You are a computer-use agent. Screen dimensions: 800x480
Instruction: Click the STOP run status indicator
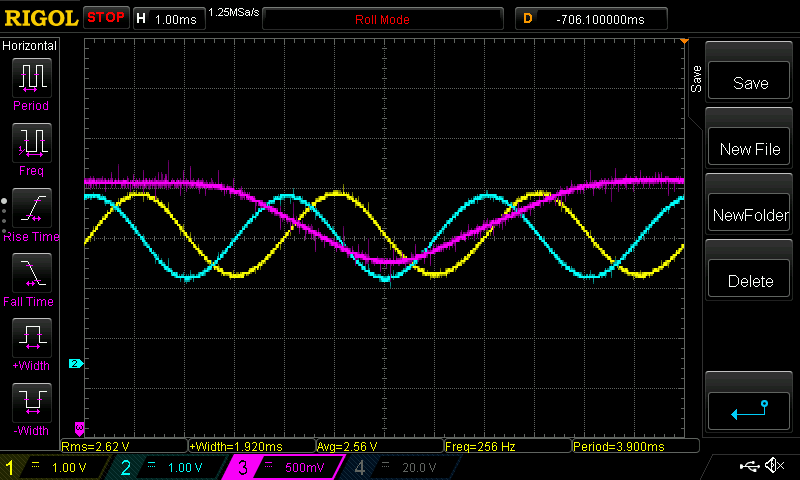coord(106,17)
